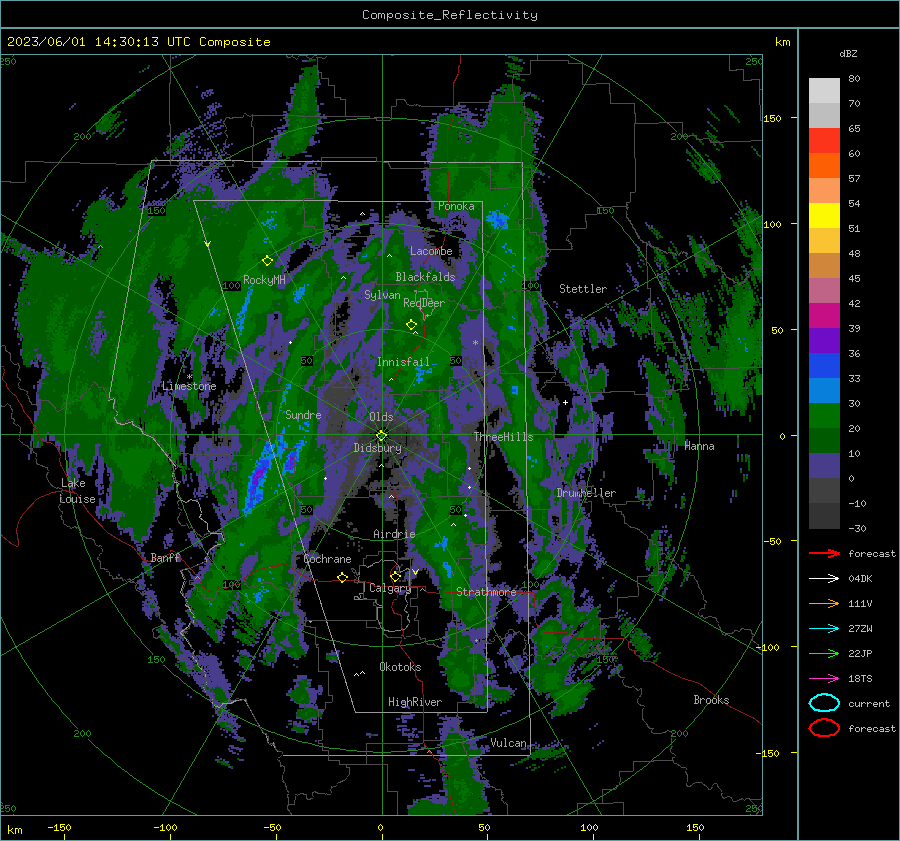Click the yellow diamond marker at radar center near Didsbury
900x841 pixels.
(382, 435)
